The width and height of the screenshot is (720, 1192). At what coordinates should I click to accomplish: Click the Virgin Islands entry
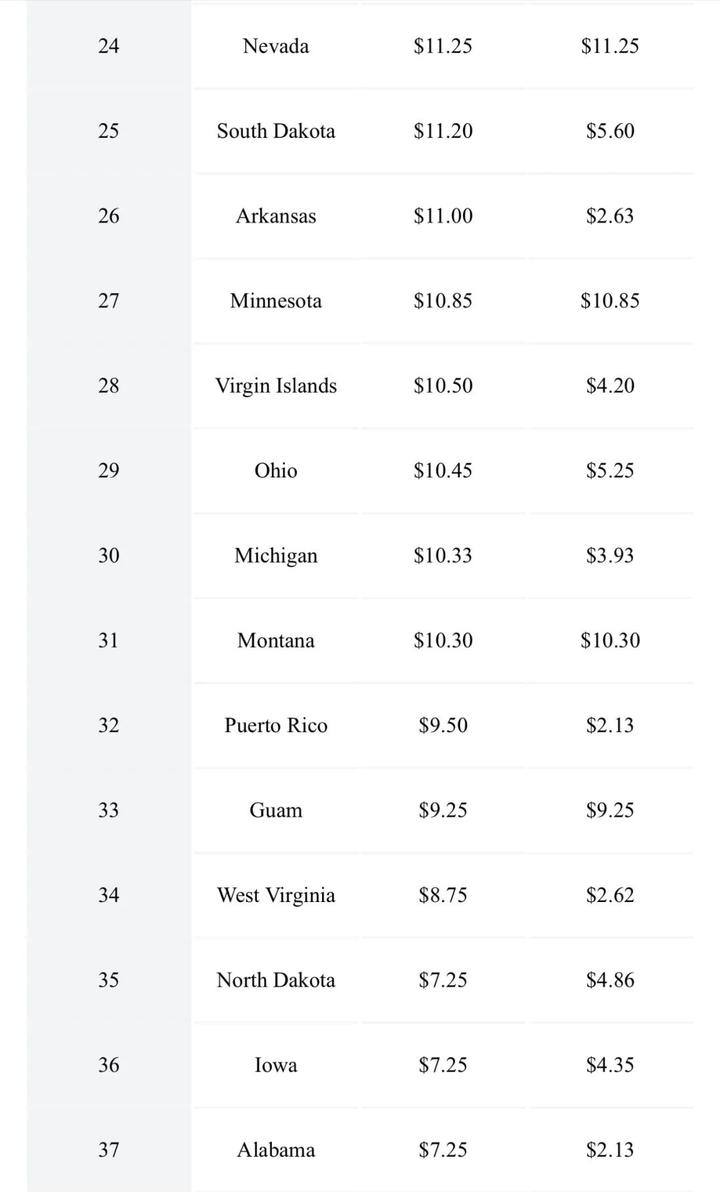click(x=275, y=386)
